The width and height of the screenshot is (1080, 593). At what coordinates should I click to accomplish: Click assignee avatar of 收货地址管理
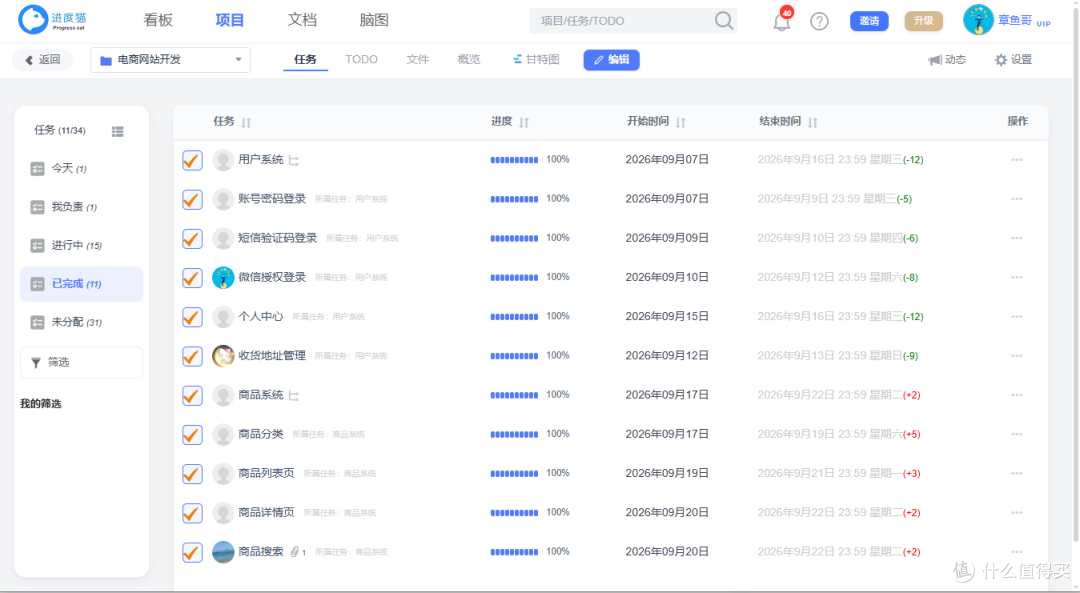coord(223,356)
